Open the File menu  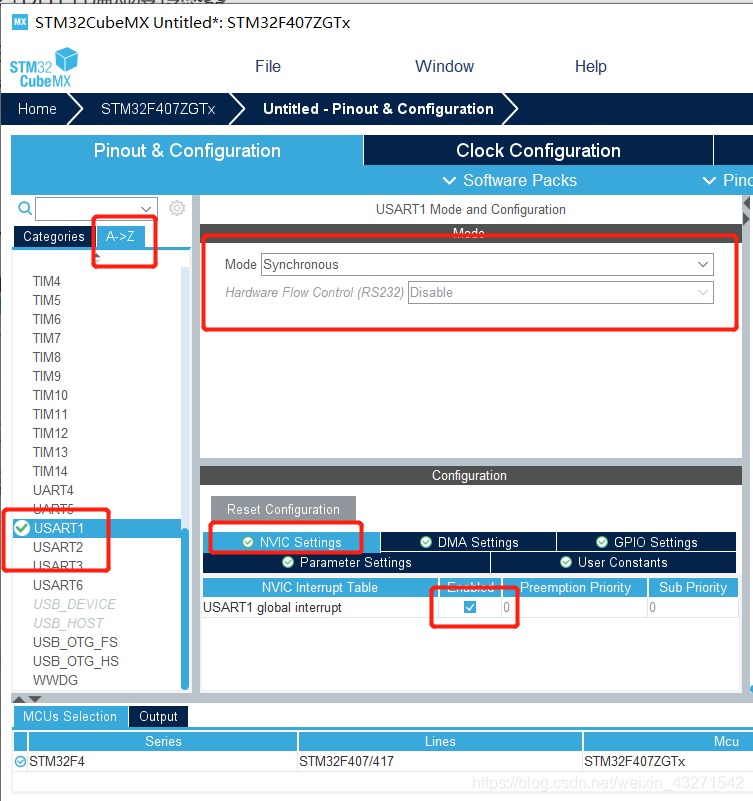[268, 66]
